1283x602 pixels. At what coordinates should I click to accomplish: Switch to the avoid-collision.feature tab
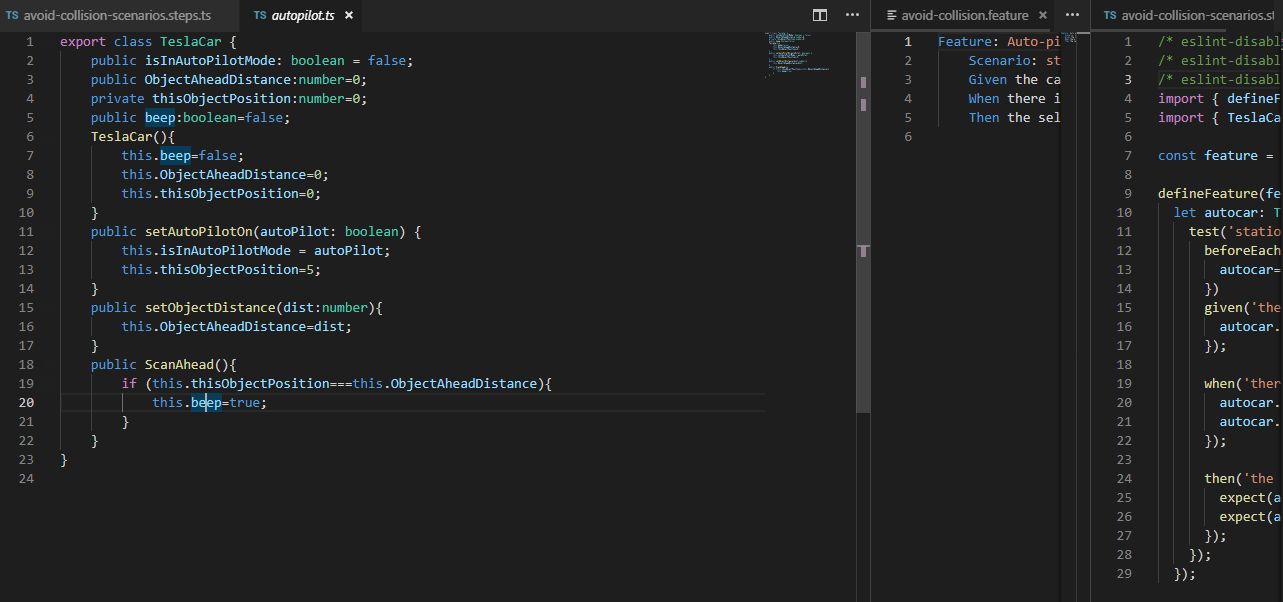pos(965,15)
